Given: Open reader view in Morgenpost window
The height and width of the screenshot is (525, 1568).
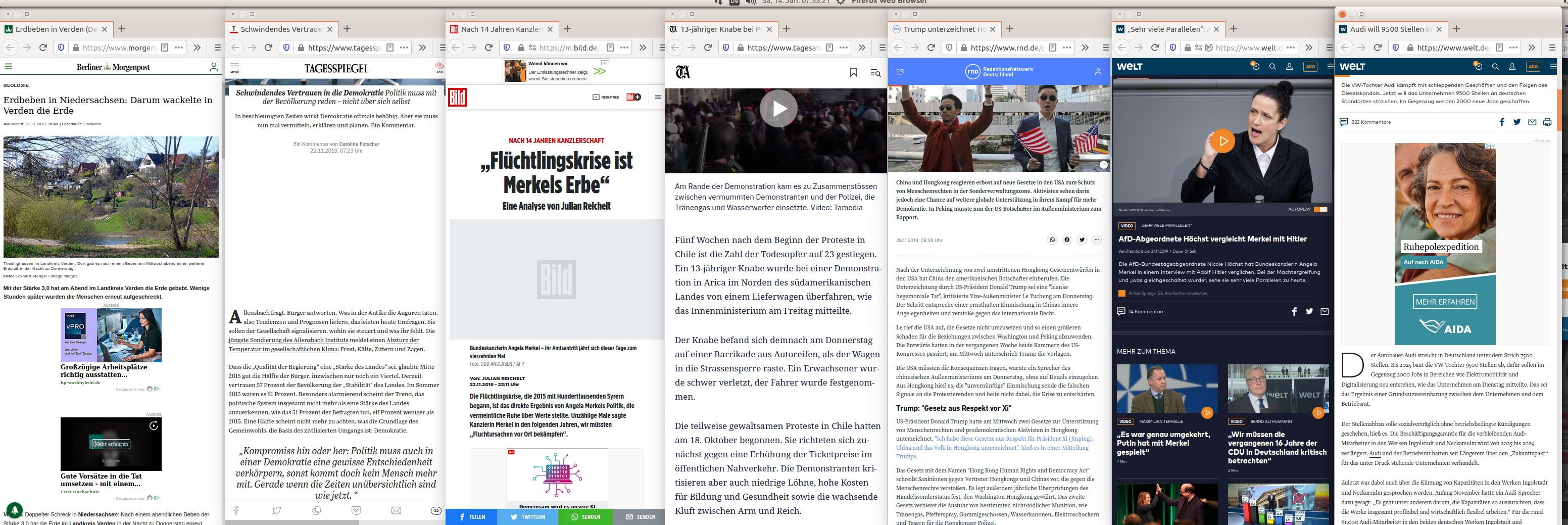Looking at the screenshot, I should [x=164, y=47].
